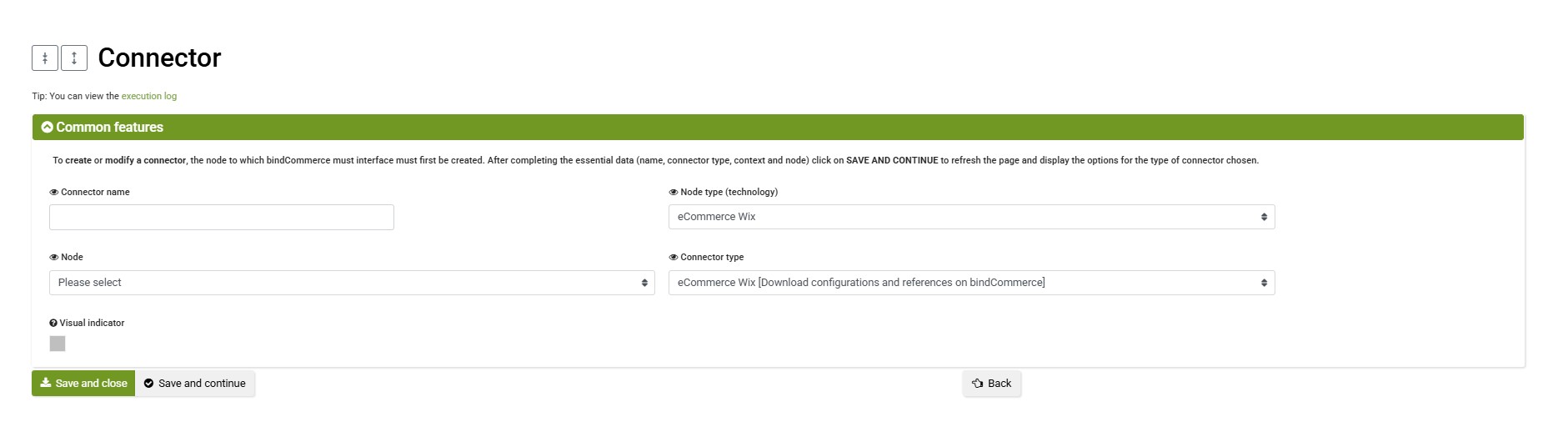Click the eye icon next to Node label
The image size is (1568, 442).
click(54, 258)
